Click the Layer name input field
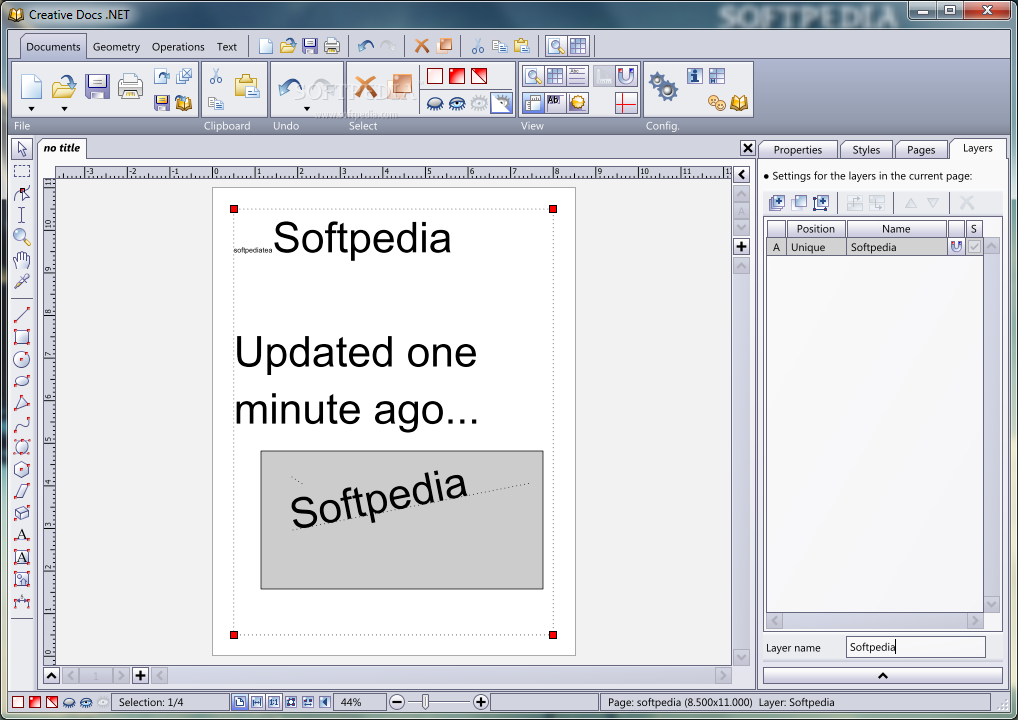This screenshot has height=720, width=1018. [916, 647]
